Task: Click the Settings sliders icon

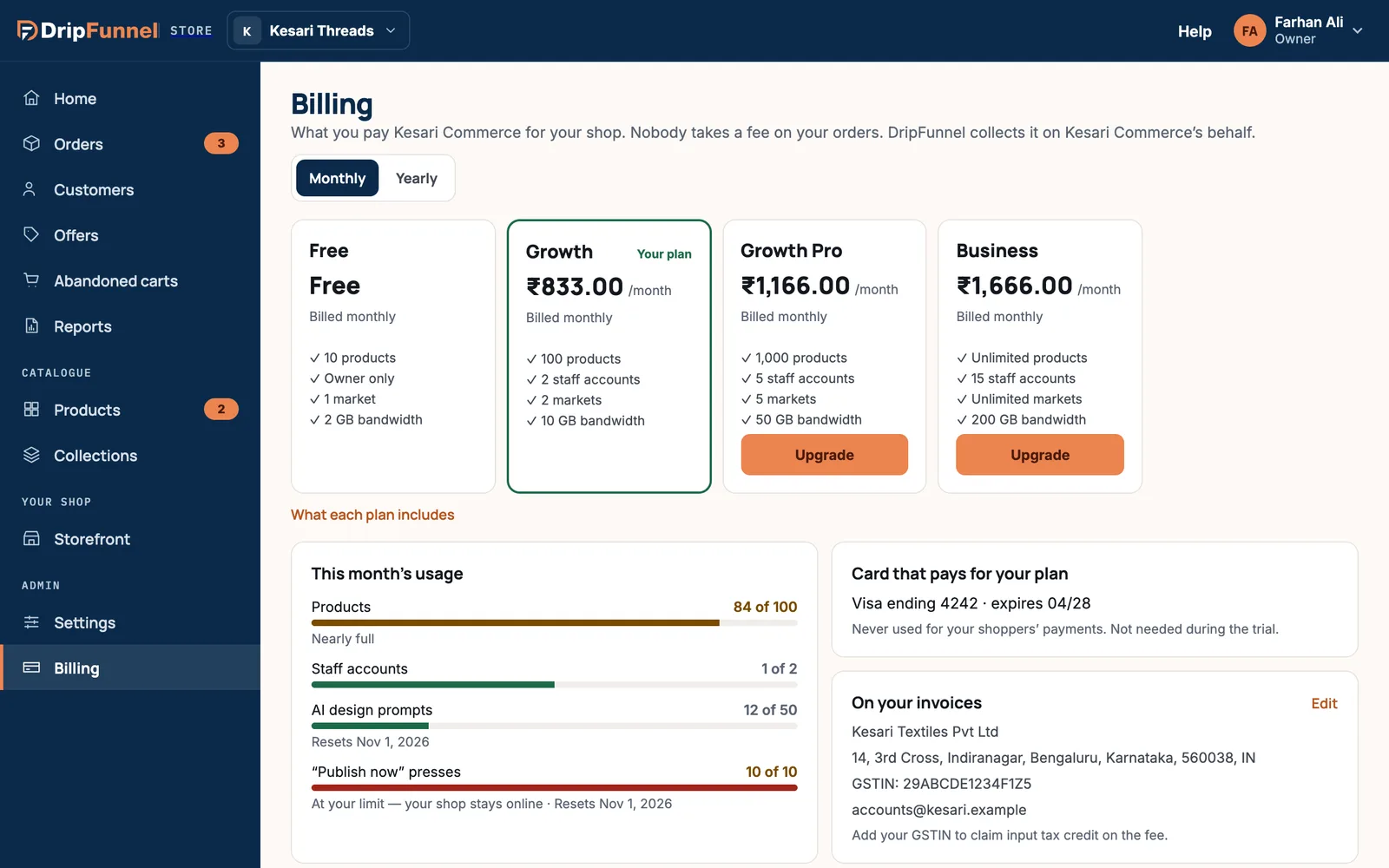Action: point(31,622)
